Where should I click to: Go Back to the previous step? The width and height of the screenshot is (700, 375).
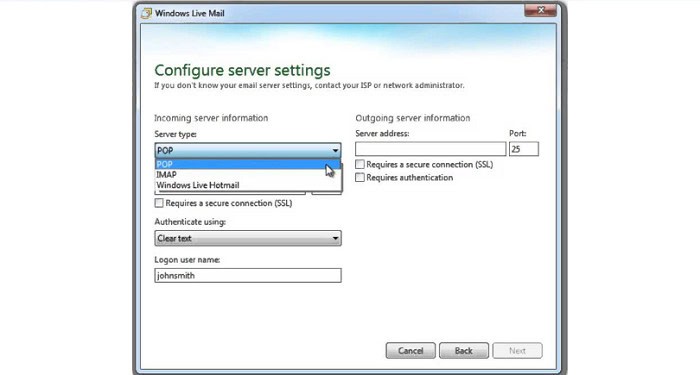pyautogui.click(x=464, y=351)
